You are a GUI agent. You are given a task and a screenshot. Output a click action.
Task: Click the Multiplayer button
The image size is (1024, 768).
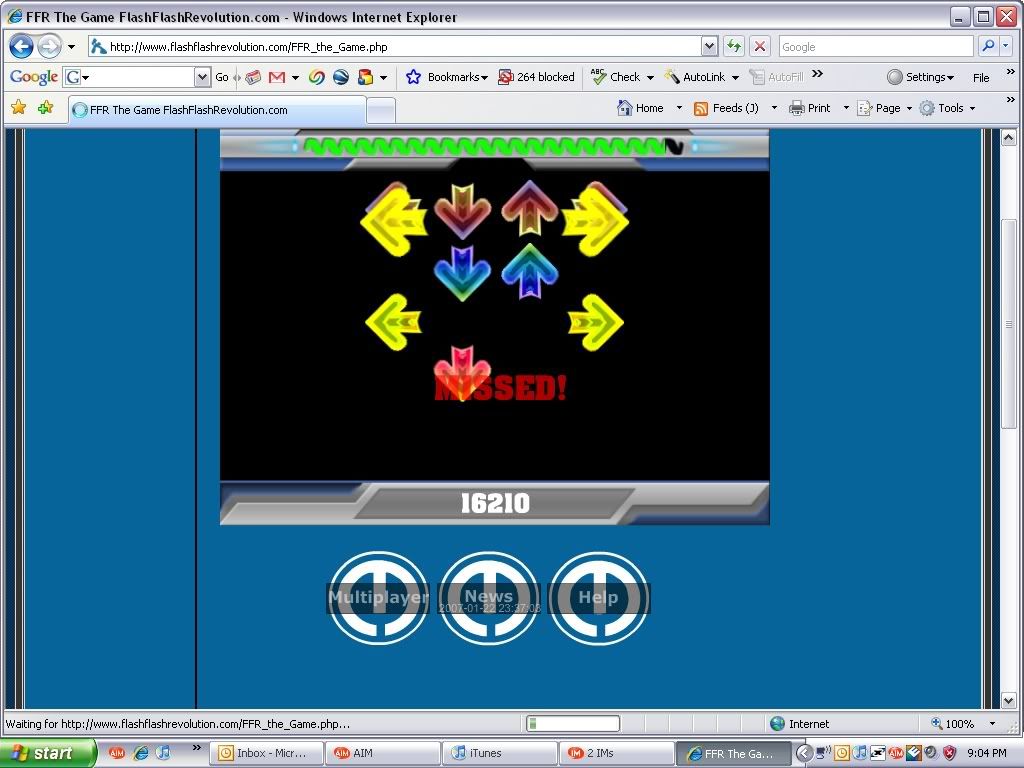[x=379, y=598]
